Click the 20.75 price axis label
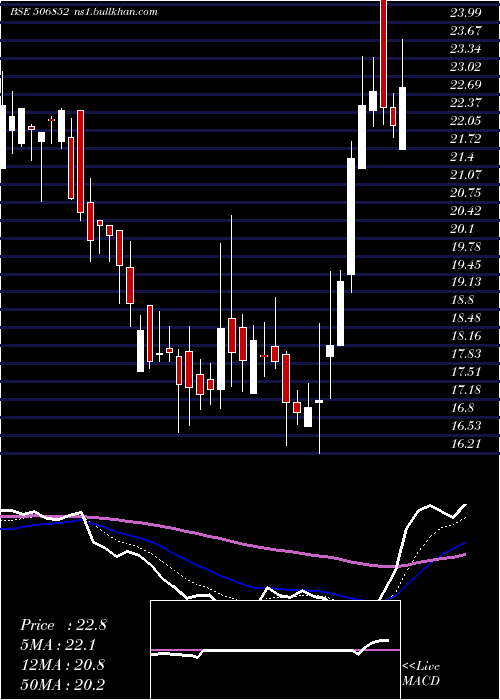 [466, 193]
